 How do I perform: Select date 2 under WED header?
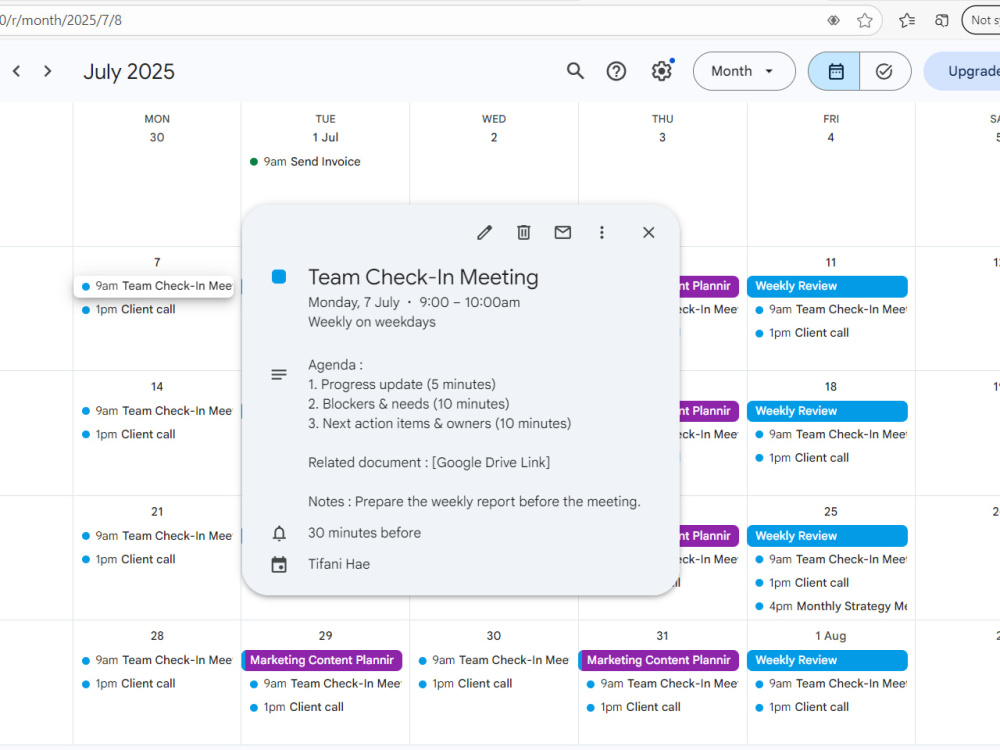494,138
